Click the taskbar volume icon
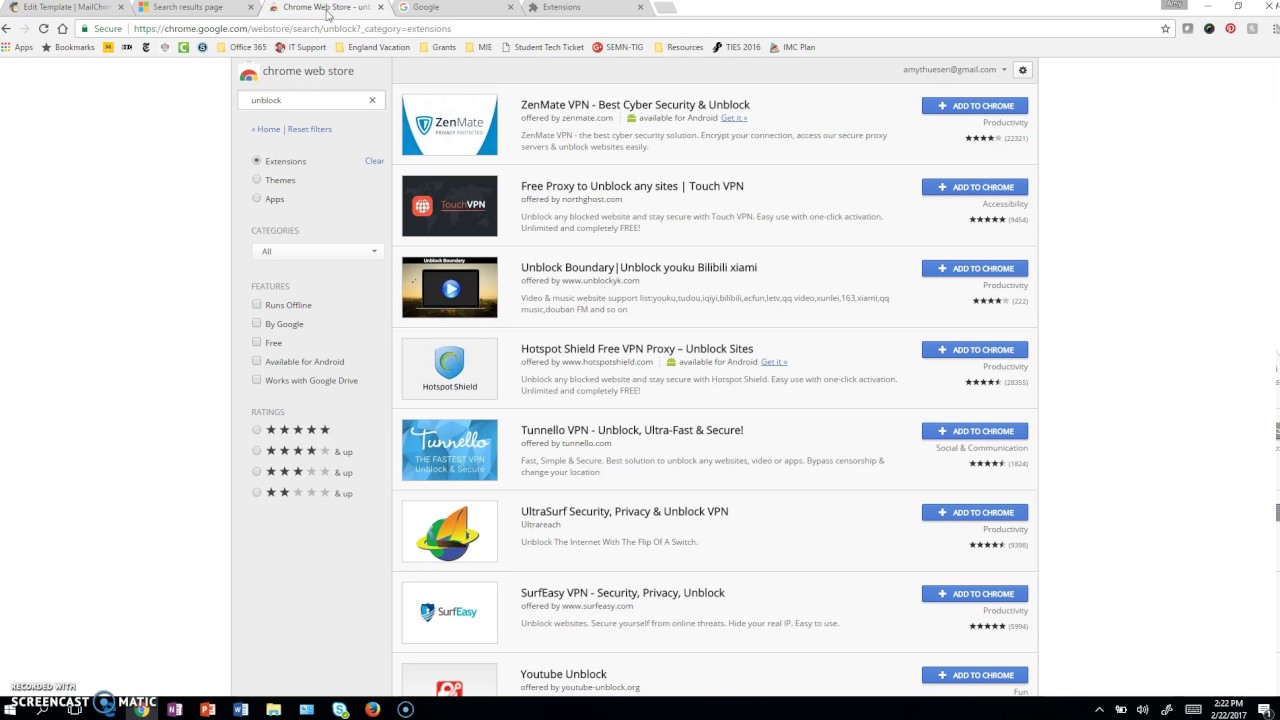The height and width of the screenshot is (720, 1280). point(1142,709)
